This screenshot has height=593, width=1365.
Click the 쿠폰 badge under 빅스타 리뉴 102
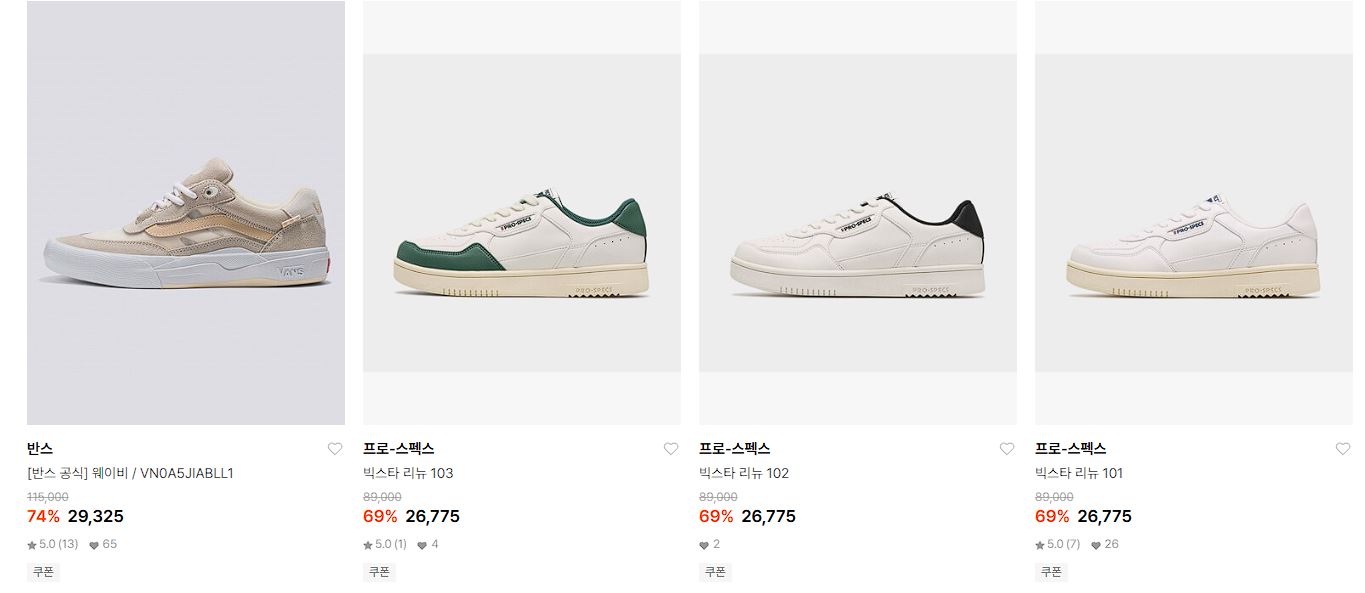coord(715,572)
